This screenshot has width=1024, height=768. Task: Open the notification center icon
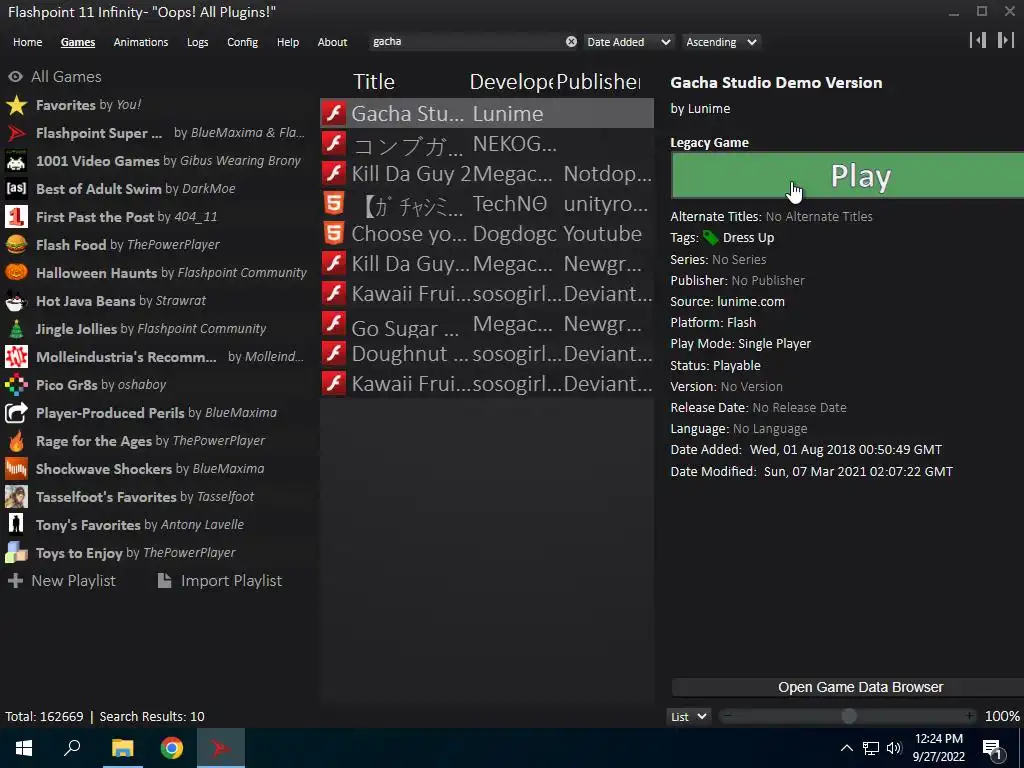[992, 748]
